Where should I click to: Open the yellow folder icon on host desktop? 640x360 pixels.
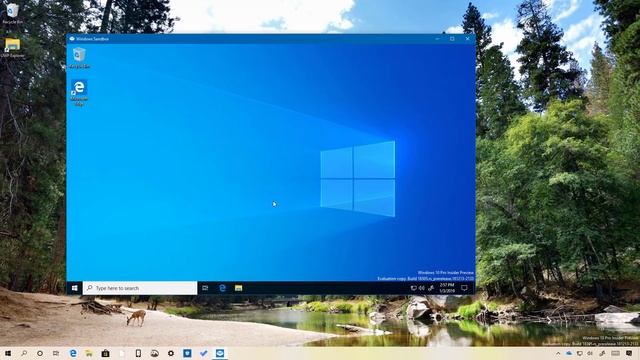click(12, 48)
